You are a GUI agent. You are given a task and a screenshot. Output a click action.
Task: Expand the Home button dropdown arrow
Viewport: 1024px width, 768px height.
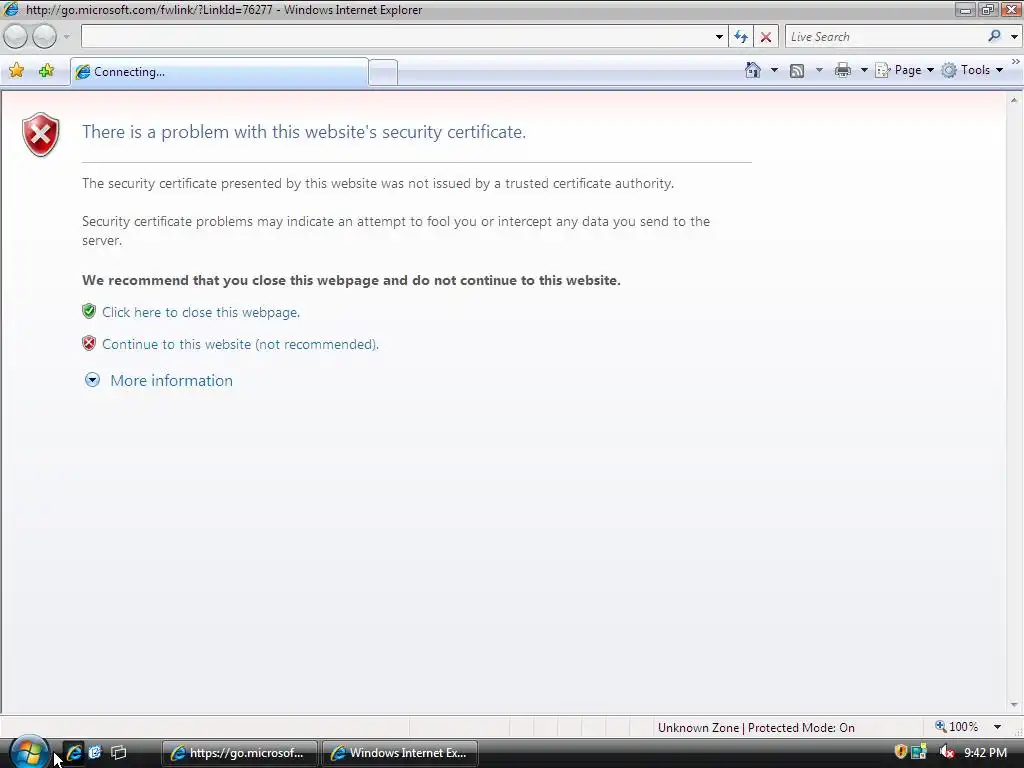tap(775, 70)
